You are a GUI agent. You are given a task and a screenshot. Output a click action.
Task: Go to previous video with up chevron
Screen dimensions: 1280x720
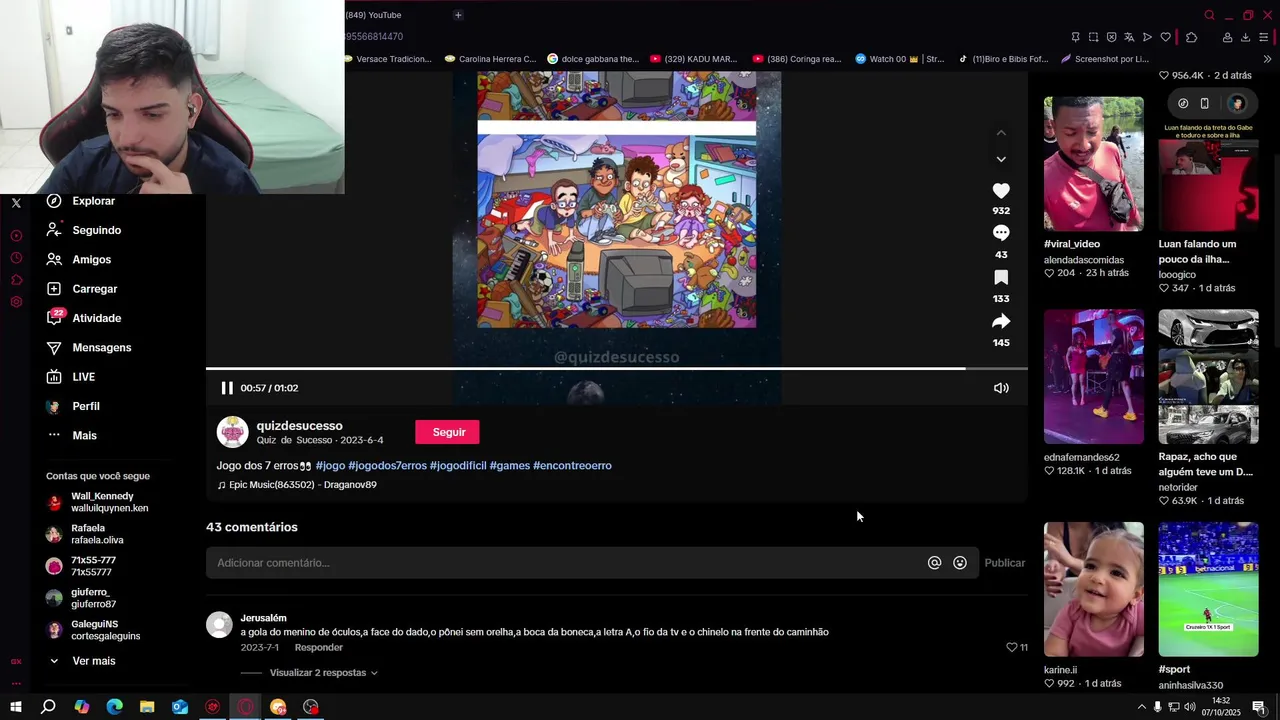click(1001, 132)
